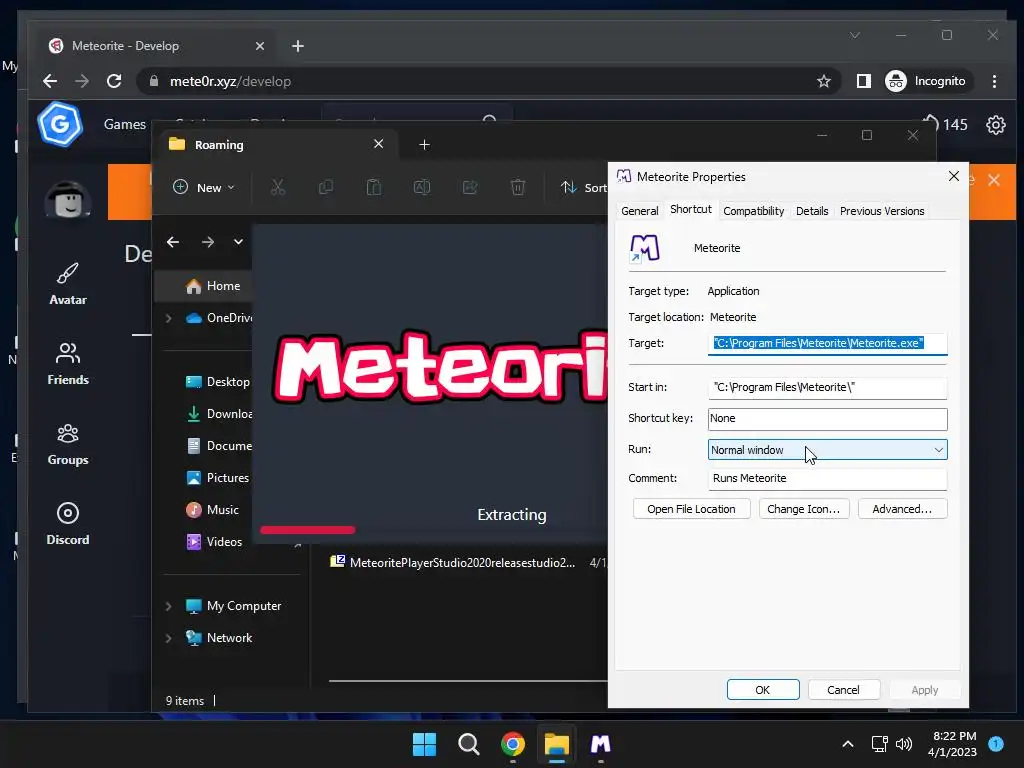The width and height of the screenshot is (1024, 768).
Task: Click Copy icon in Explorer toolbar
Action: (x=325, y=187)
